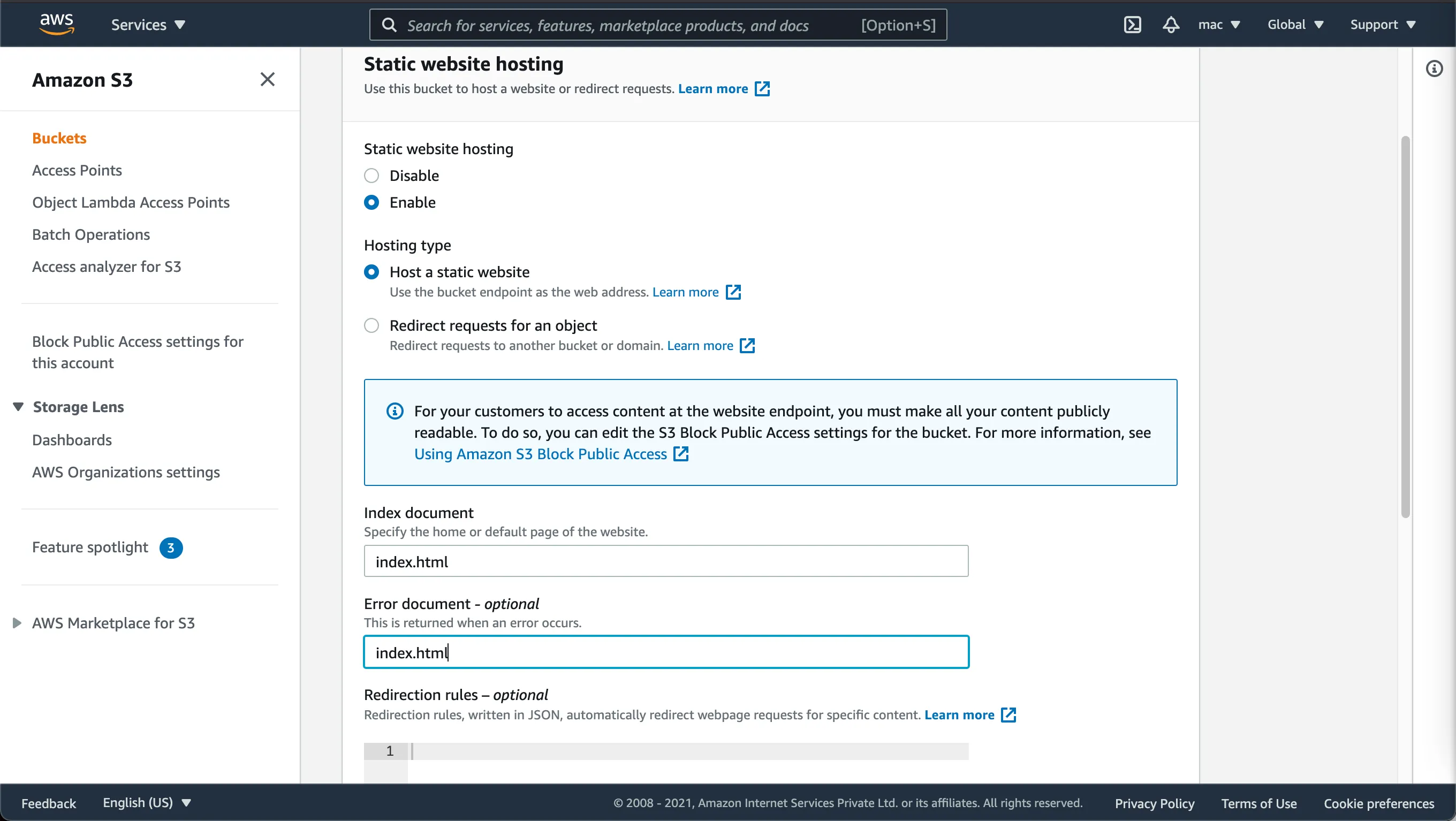This screenshot has width=1456, height=821.
Task: Open AWS Organizations settings
Action: (125, 472)
